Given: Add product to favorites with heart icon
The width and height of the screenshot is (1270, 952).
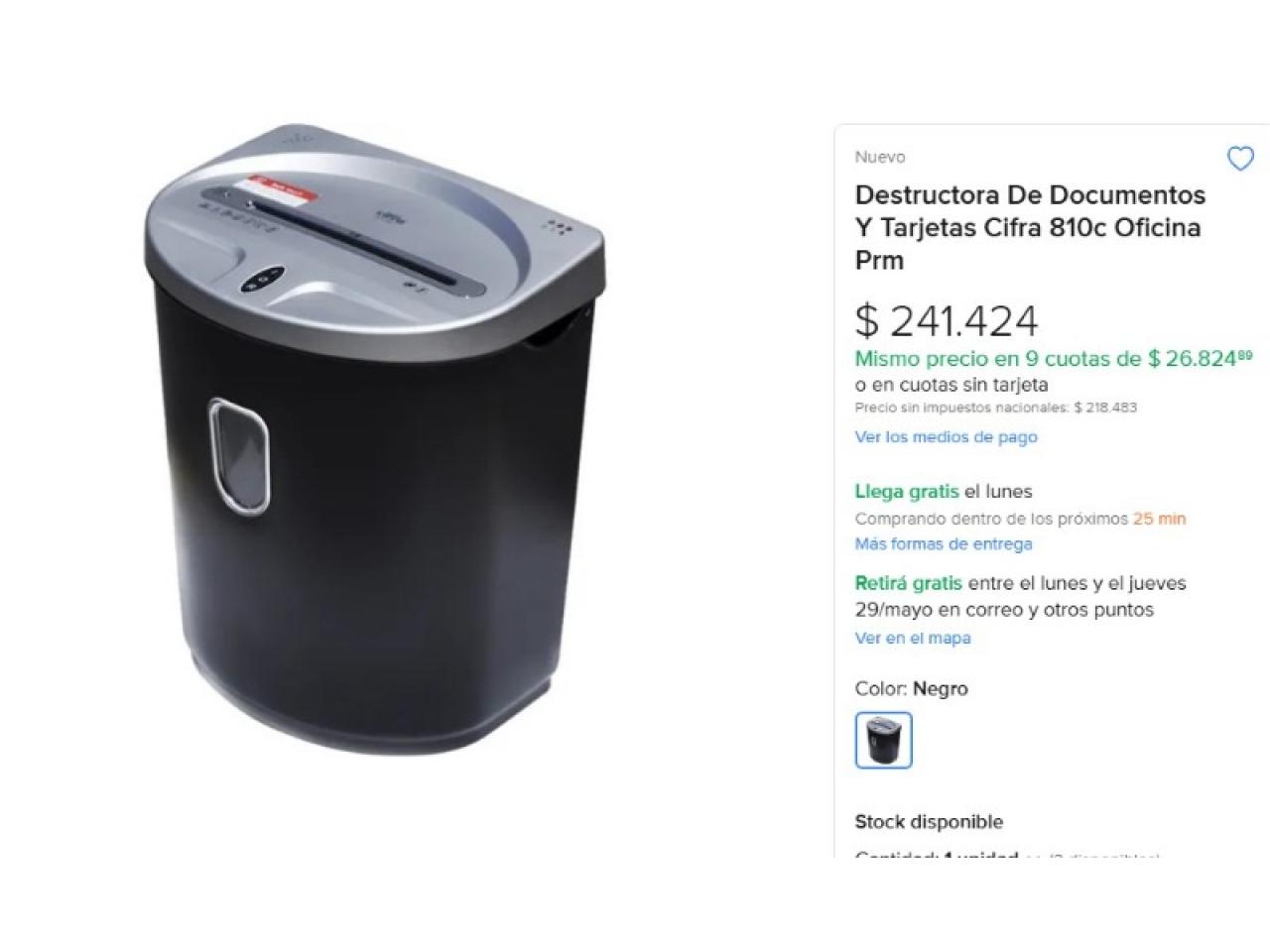Looking at the screenshot, I should coord(1240,158).
